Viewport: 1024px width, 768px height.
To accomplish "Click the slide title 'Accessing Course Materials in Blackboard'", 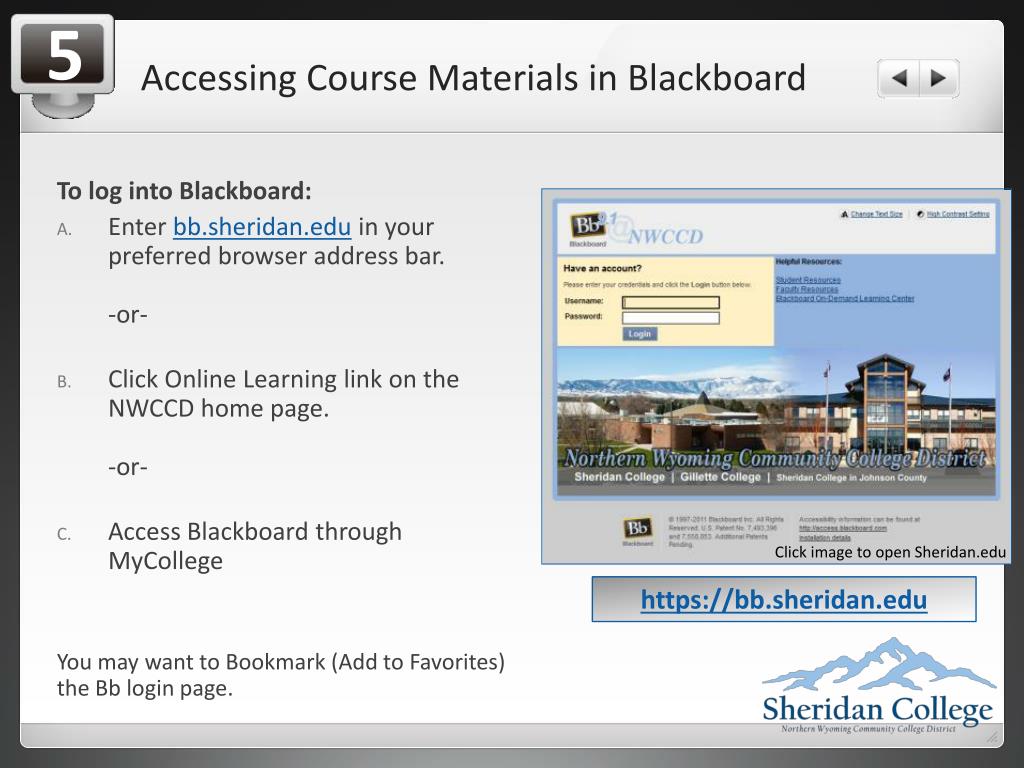I will (x=473, y=78).
